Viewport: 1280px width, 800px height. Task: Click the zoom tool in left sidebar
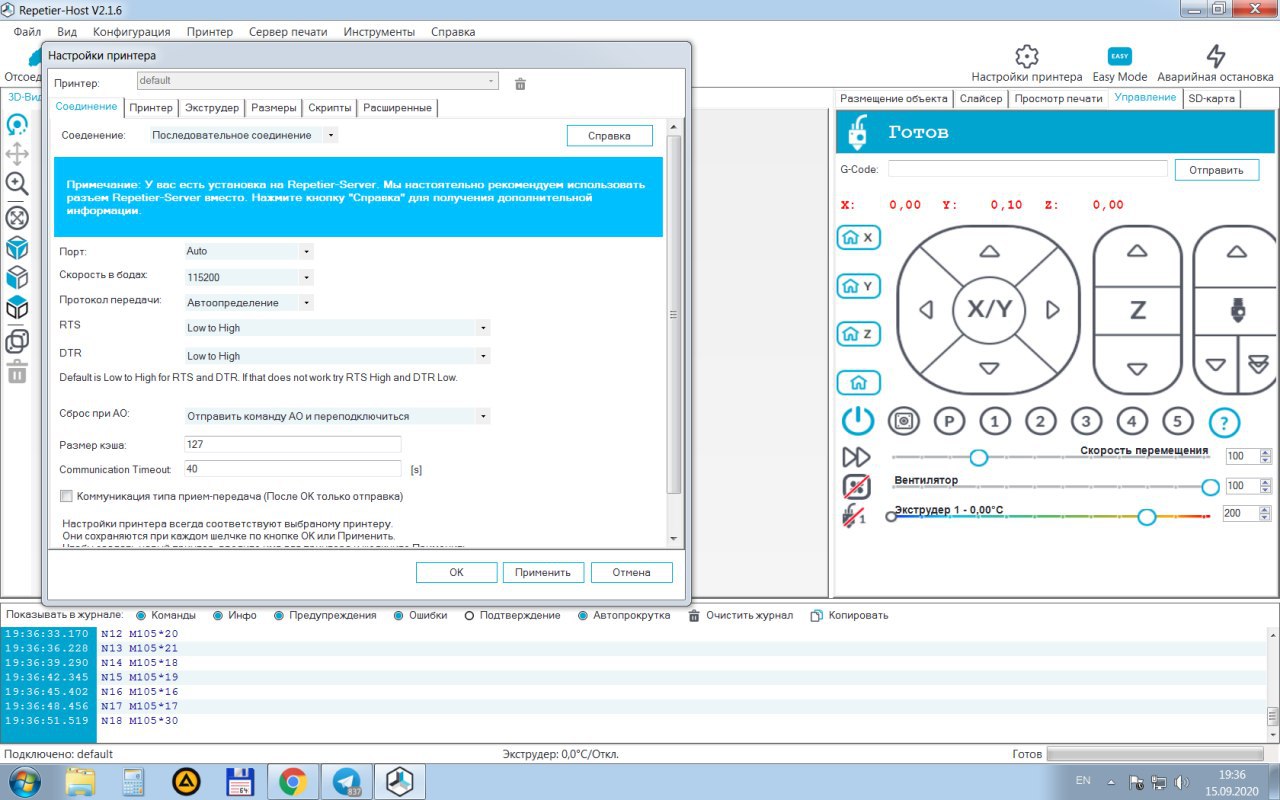tap(17, 184)
